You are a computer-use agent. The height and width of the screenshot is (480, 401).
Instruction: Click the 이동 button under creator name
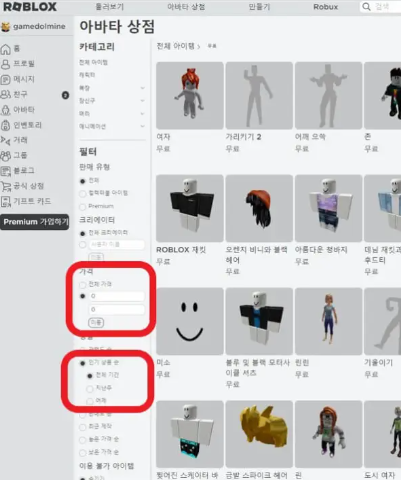pos(96,257)
